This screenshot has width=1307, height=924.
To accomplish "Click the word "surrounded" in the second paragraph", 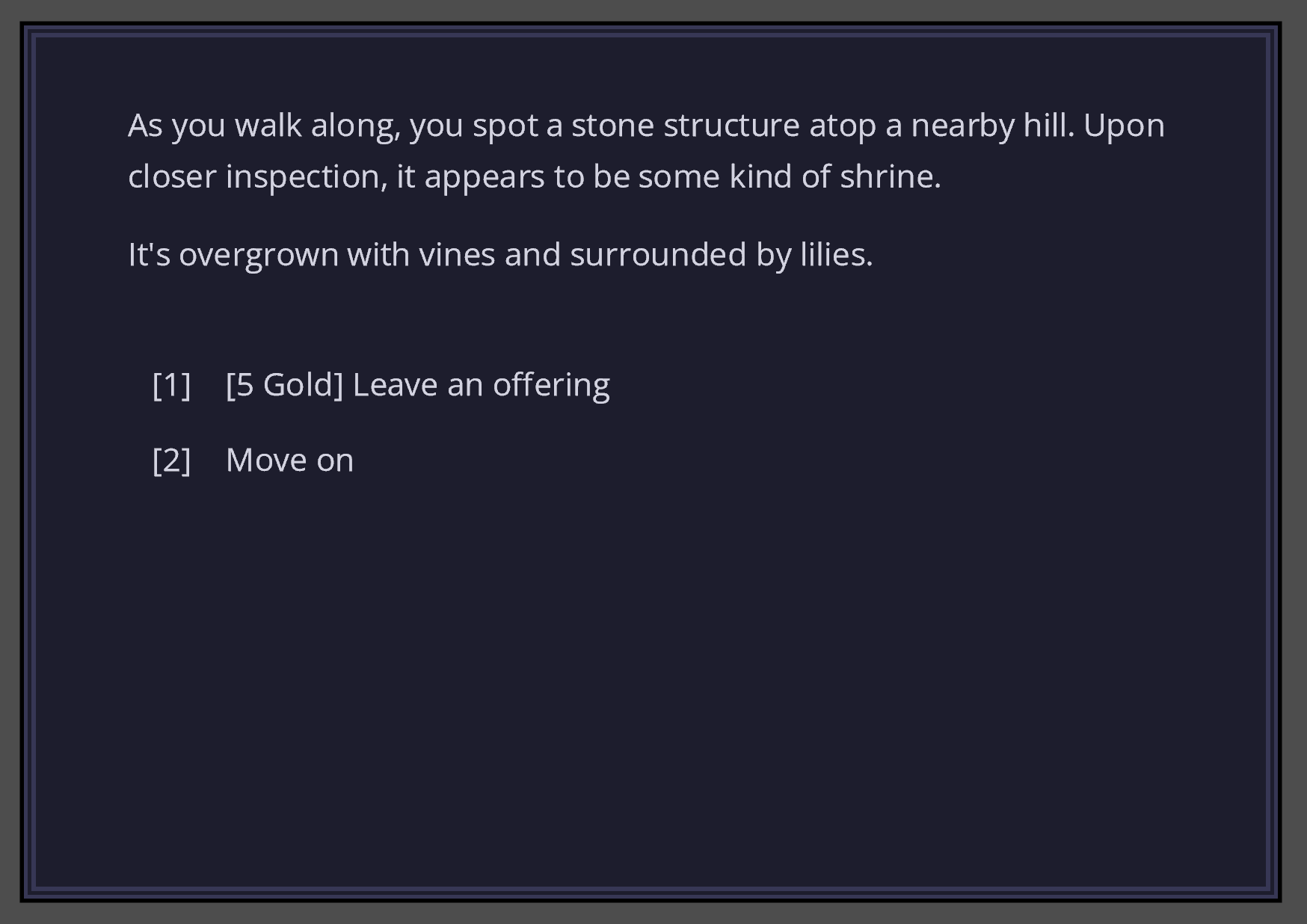I will coord(658,255).
